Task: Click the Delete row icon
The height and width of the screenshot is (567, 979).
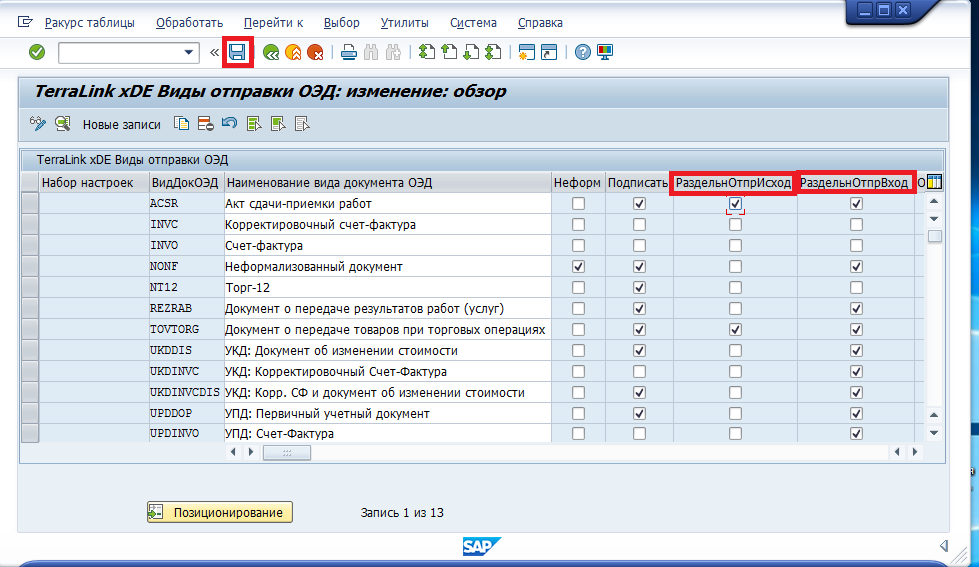Action: tap(205, 124)
